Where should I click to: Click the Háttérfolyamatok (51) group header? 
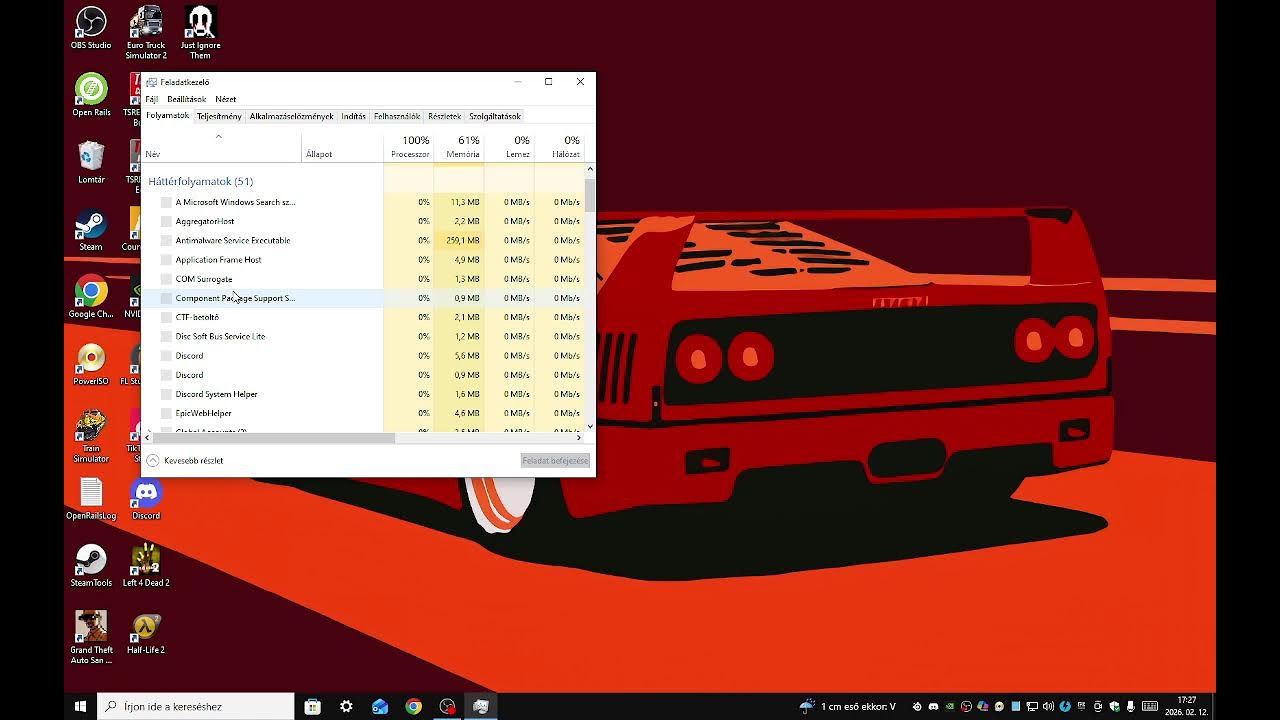click(201, 181)
